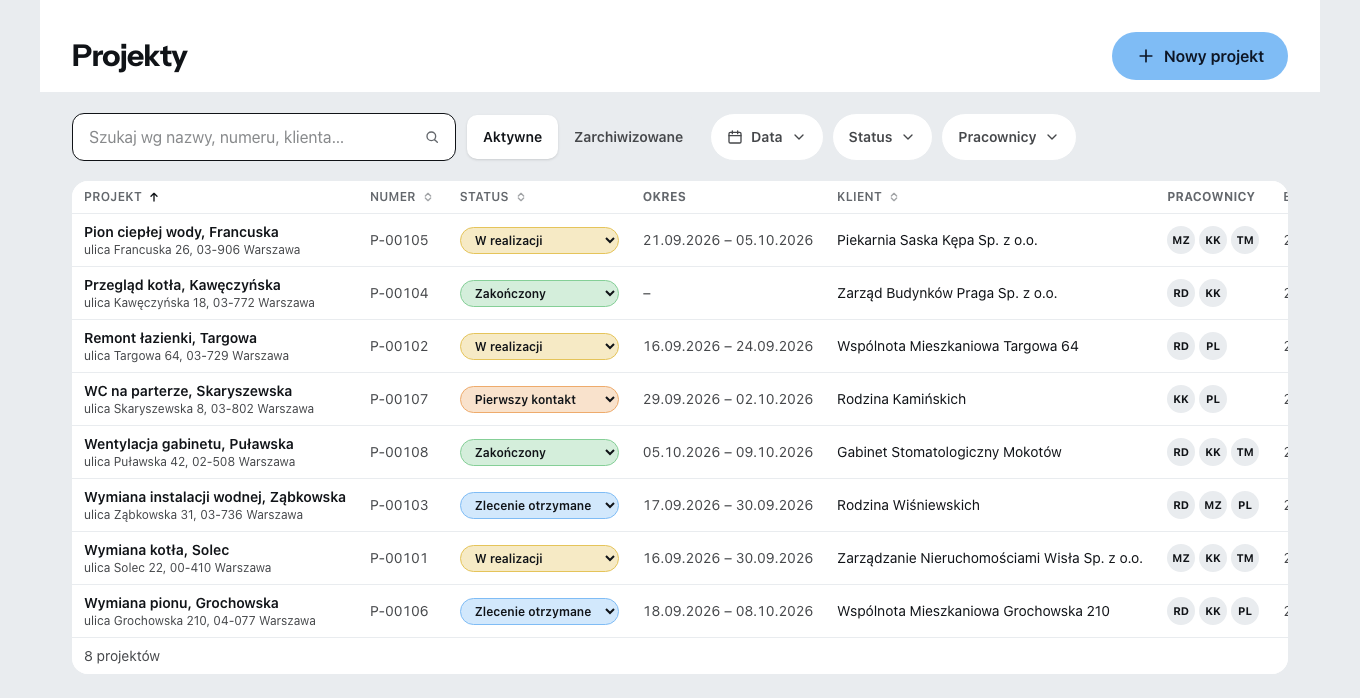Click project number P-00105
1360x698 pixels.
point(399,240)
